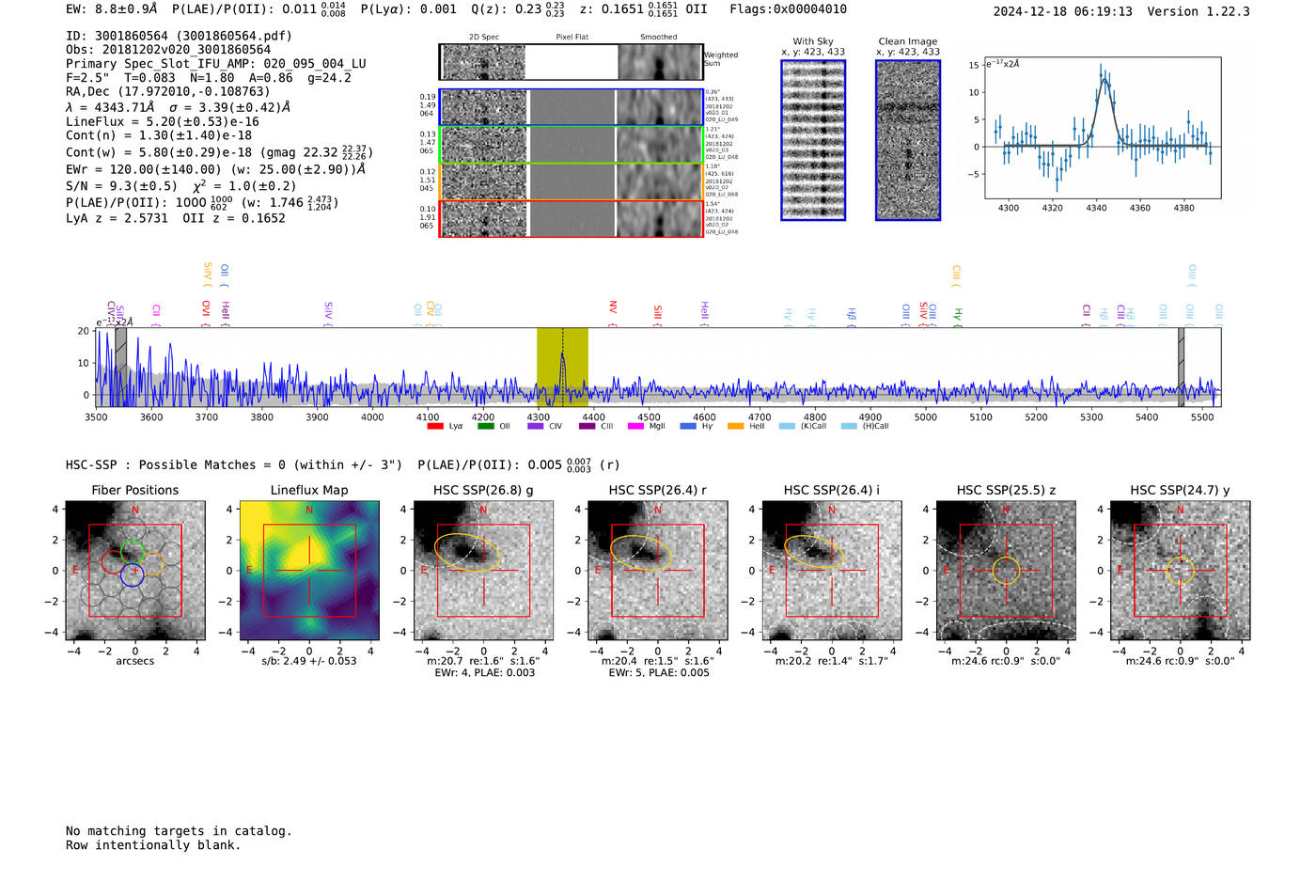Click the Flags:0x00004010 text

click(x=788, y=9)
